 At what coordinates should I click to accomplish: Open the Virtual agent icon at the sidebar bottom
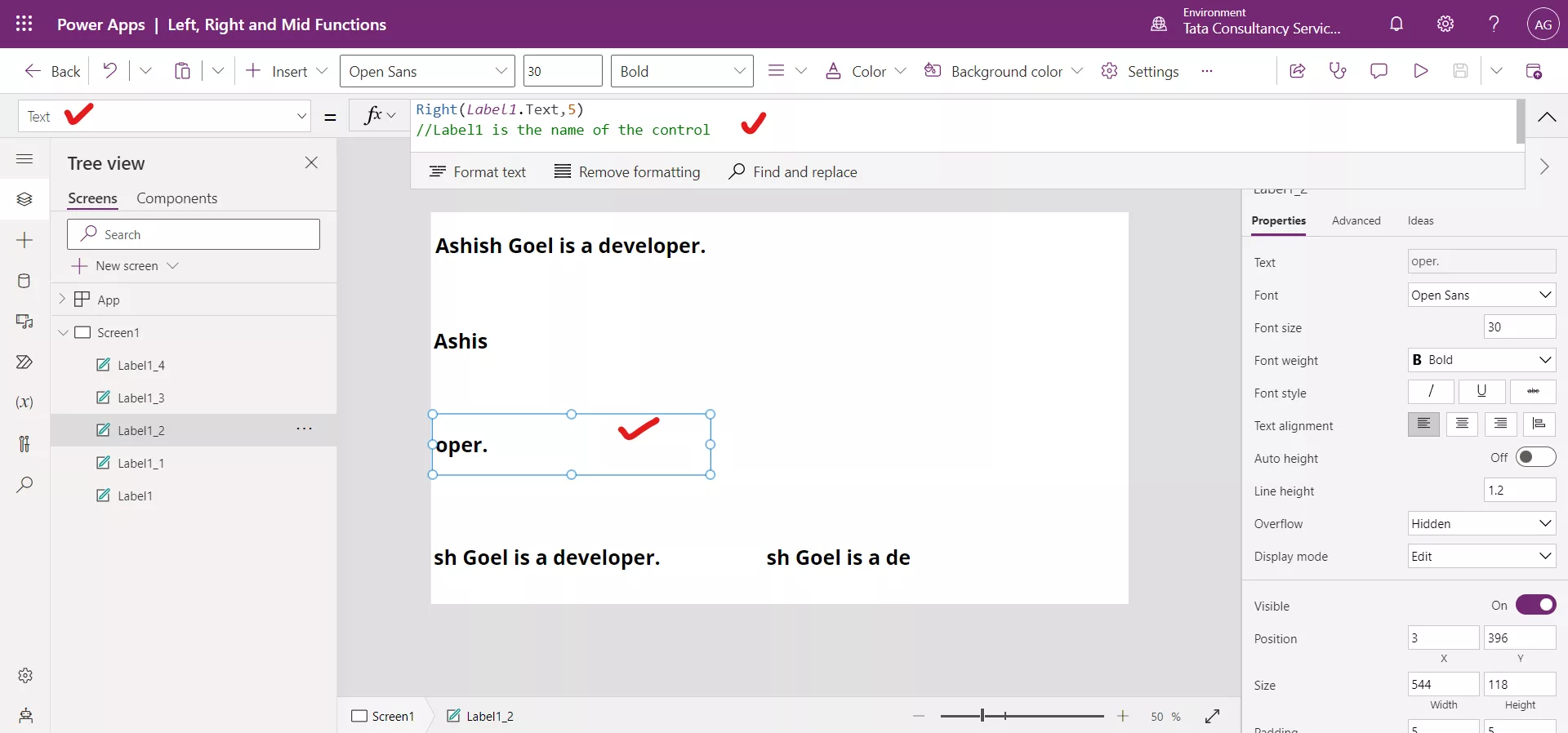(x=25, y=716)
